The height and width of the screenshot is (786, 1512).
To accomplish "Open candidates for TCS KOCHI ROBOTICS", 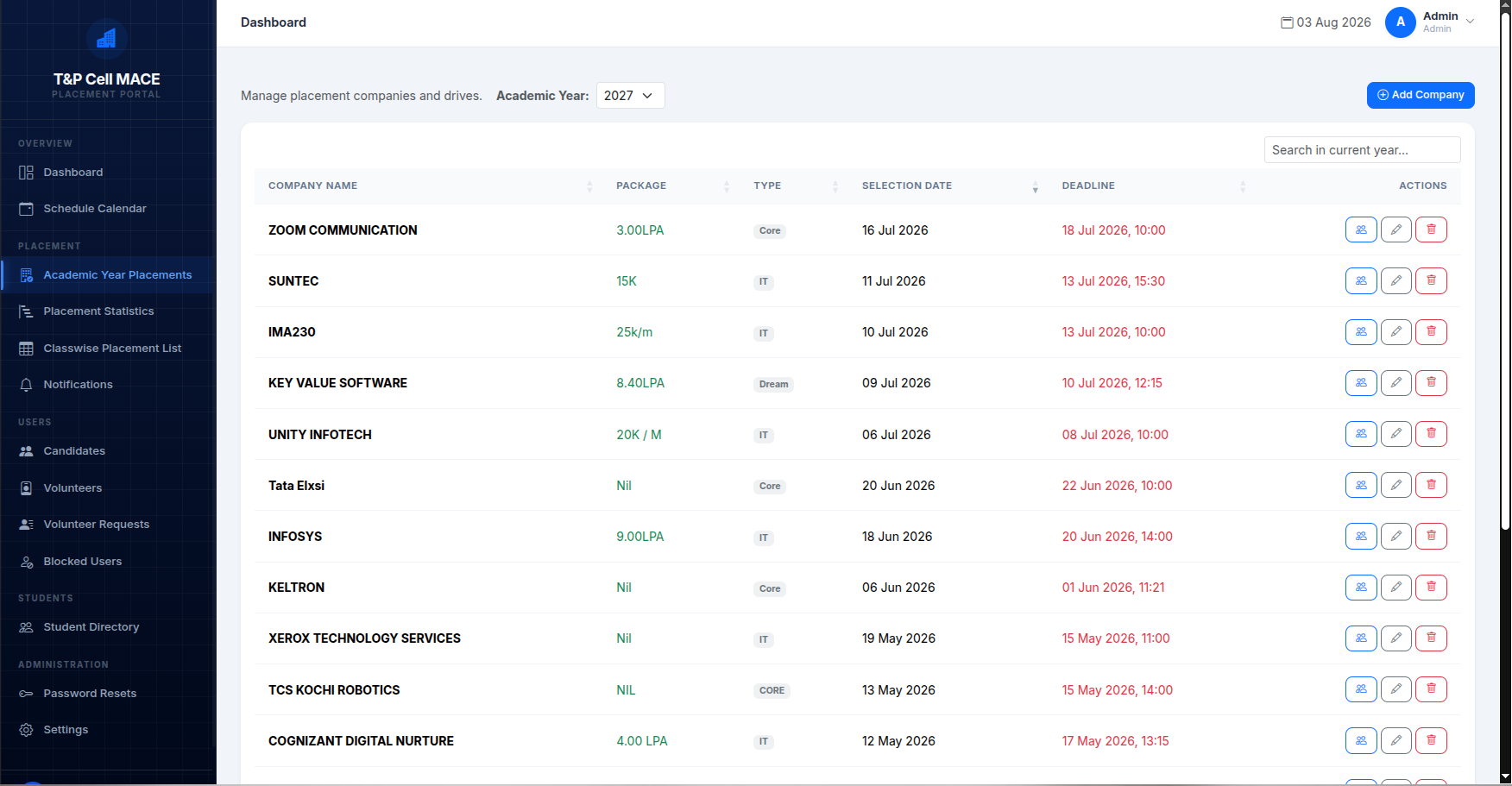I will coord(1361,689).
